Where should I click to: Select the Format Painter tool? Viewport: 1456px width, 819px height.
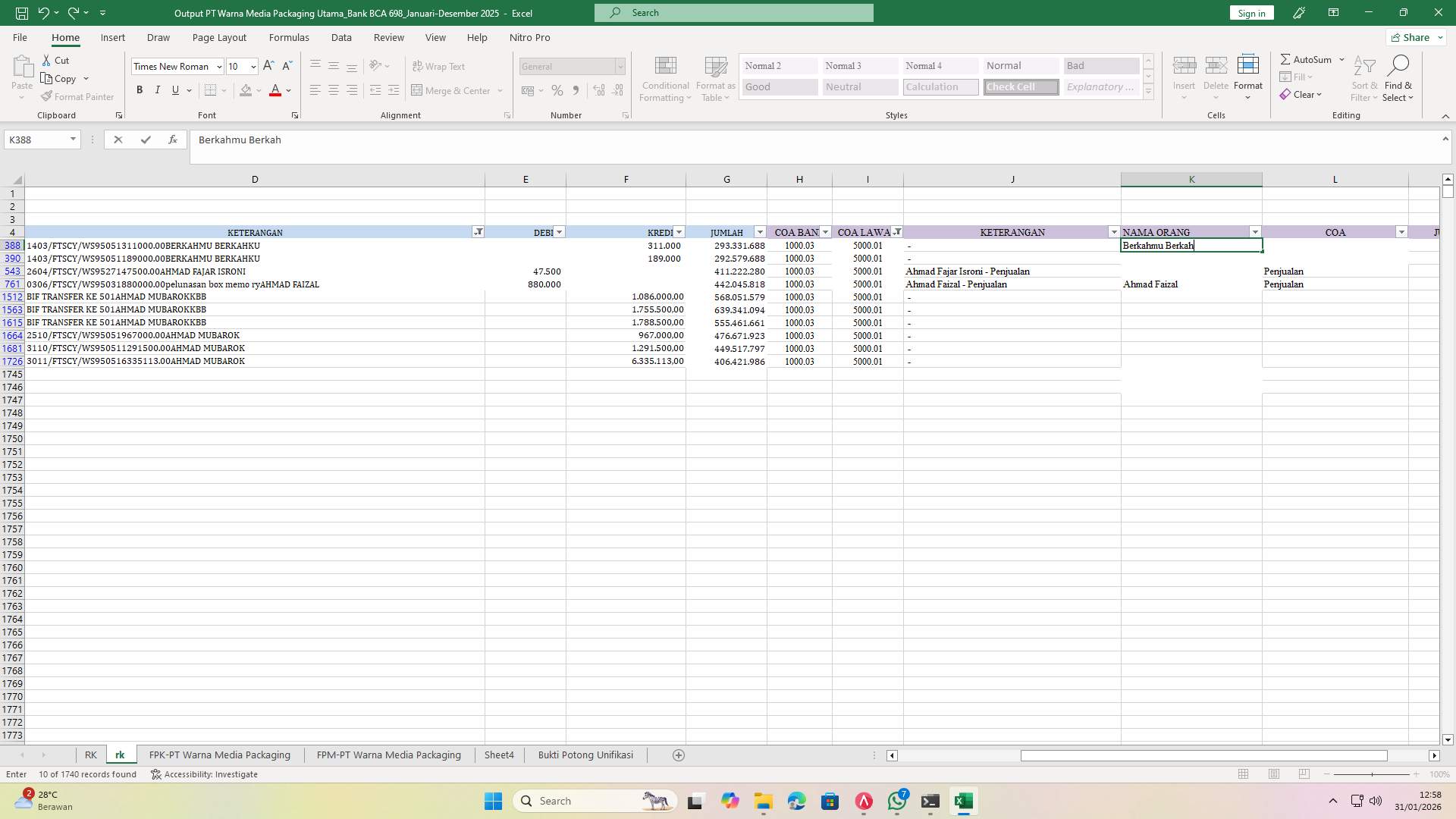tap(77, 96)
